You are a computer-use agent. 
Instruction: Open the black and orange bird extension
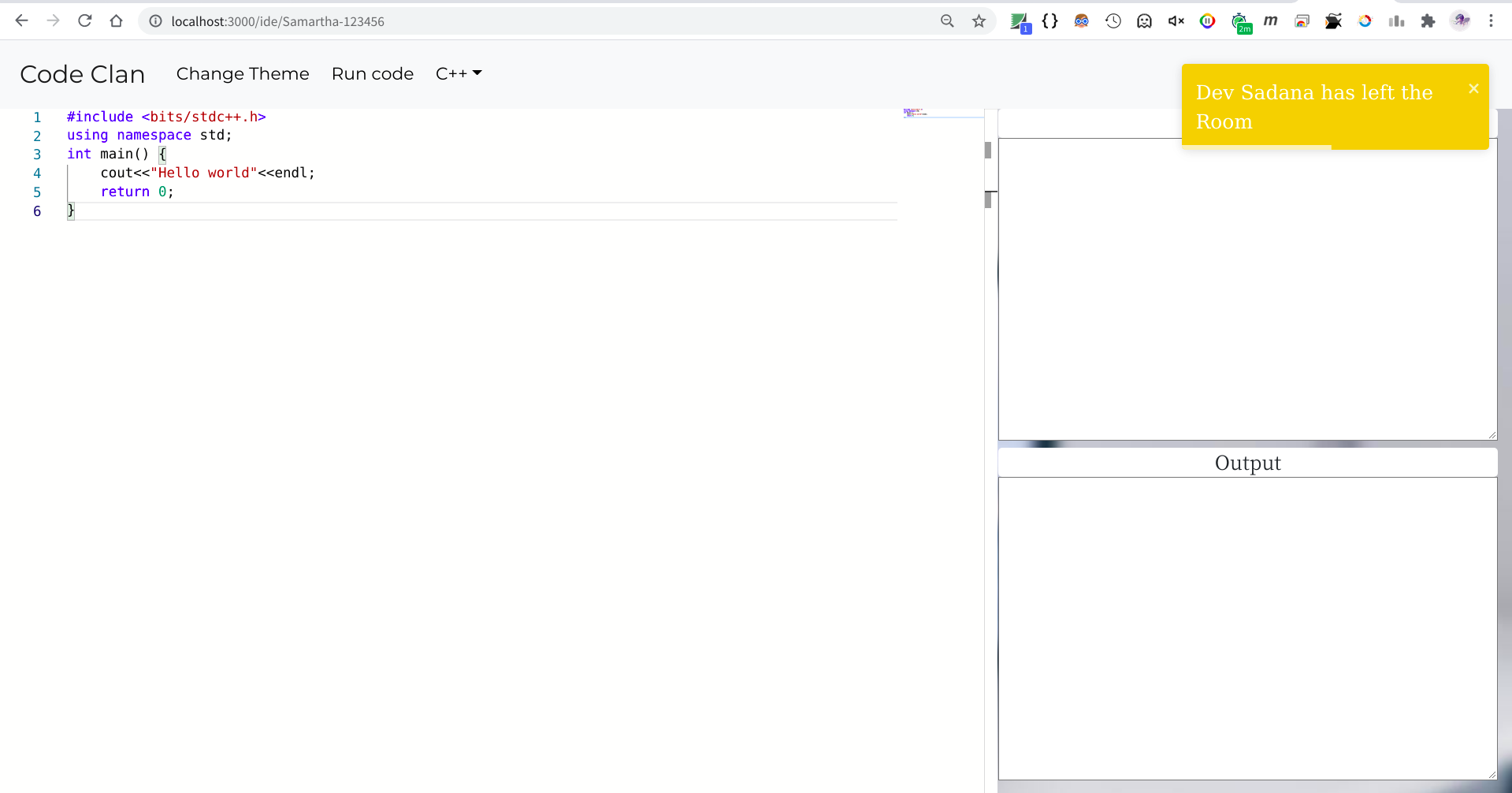point(1333,21)
